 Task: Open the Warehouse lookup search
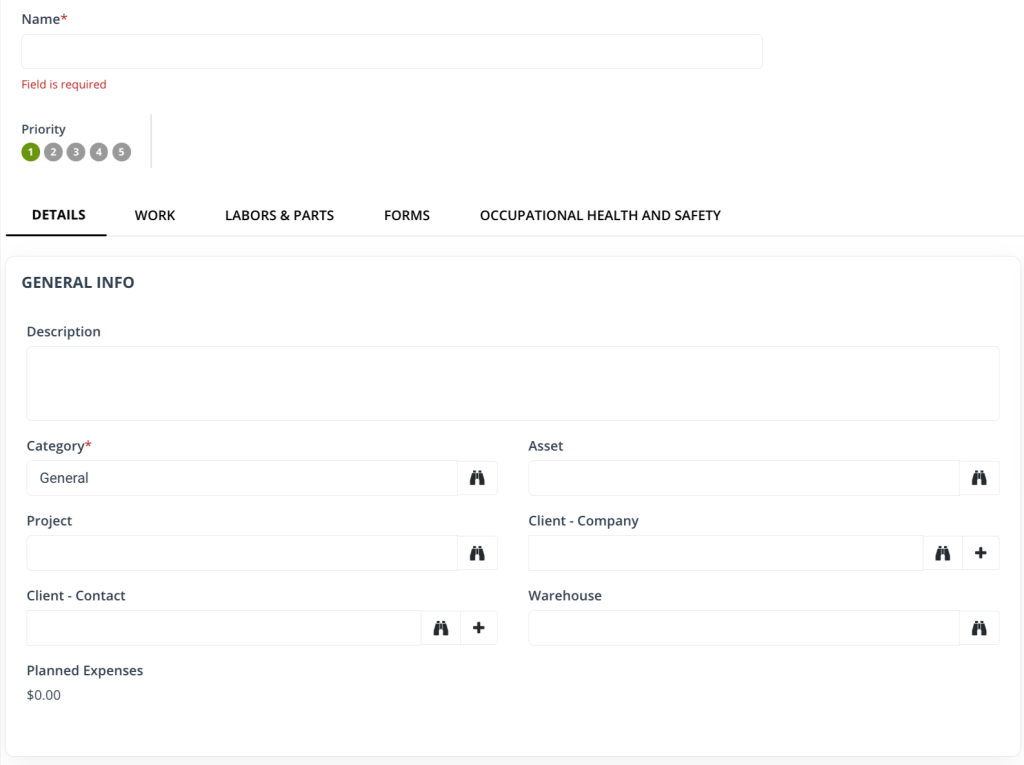[x=979, y=628]
